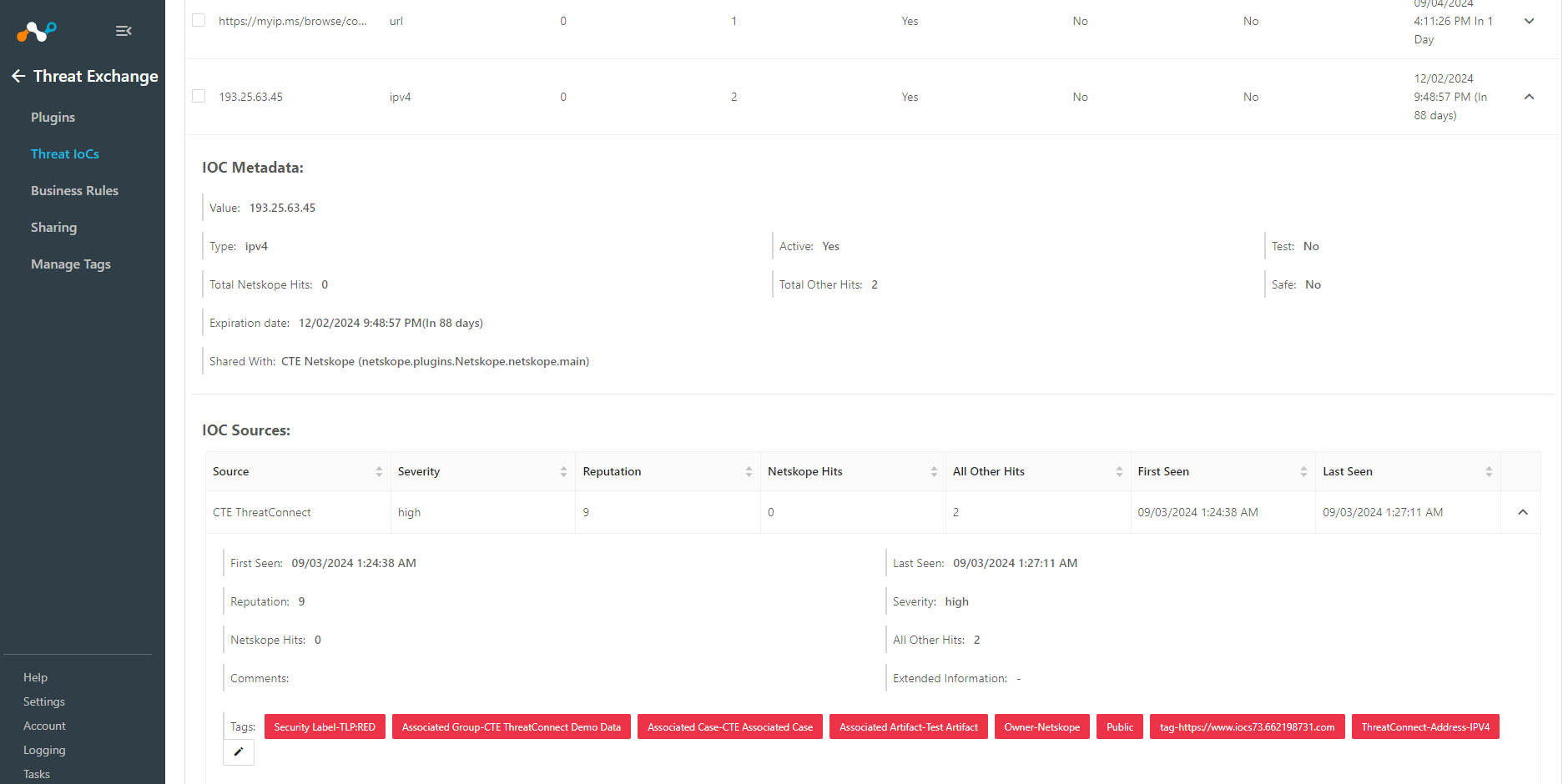This screenshot has width=1568, height=784.
Task: Open the Logging page
Action: point(44,750)
